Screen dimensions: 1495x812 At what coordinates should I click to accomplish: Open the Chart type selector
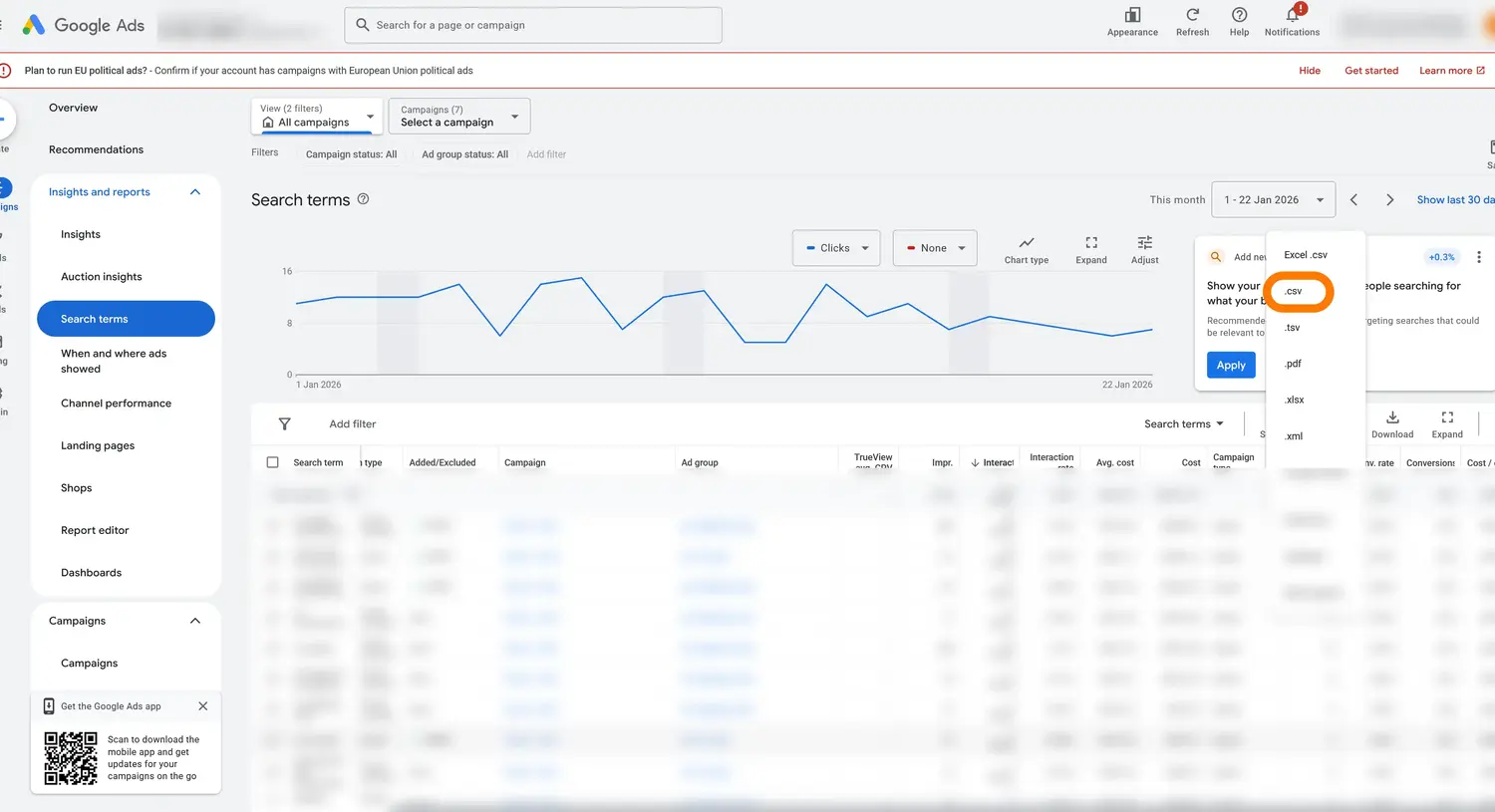[x=1026, y=248]
